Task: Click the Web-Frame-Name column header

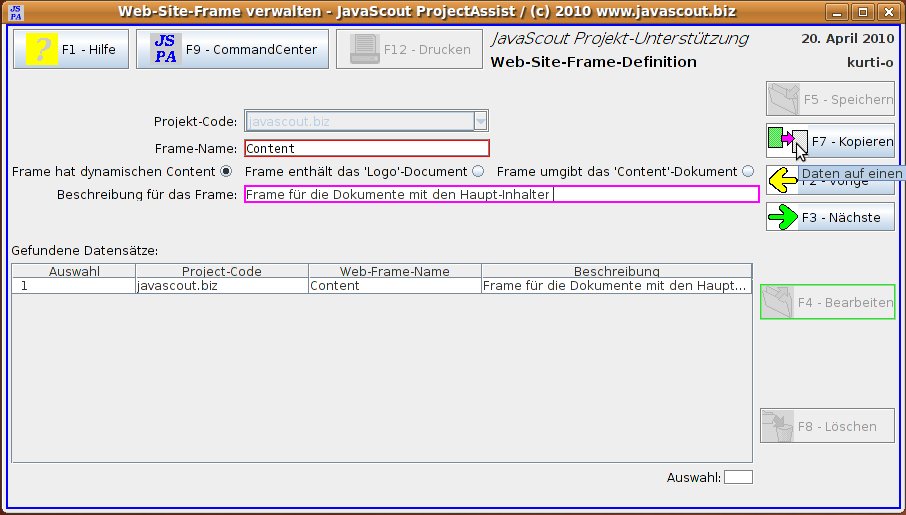Action: [x=395, y=271]
